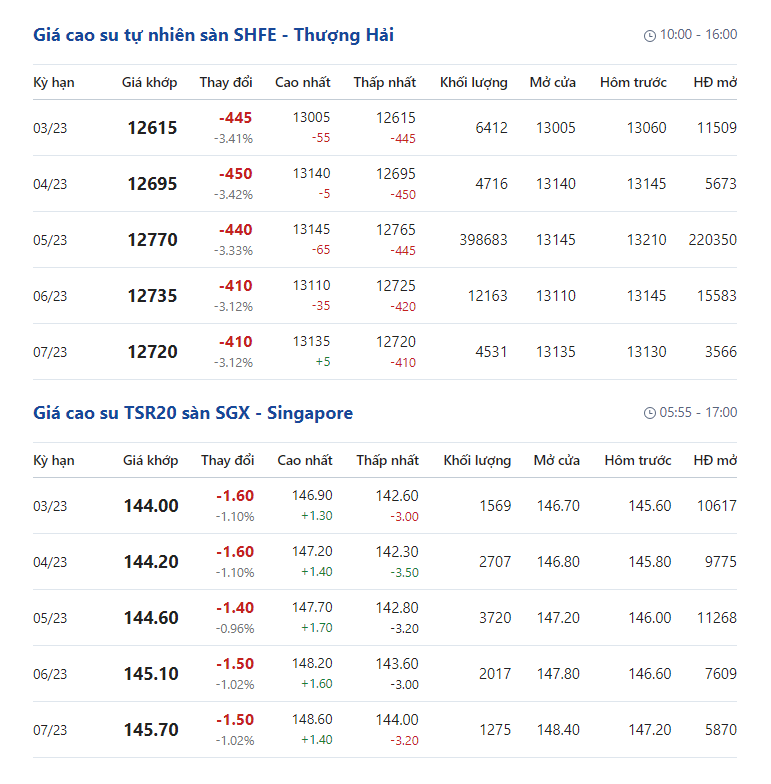This screenshot has height=784, width=771.
Task: Select the volume value 12163
Action: coord(487,296)
